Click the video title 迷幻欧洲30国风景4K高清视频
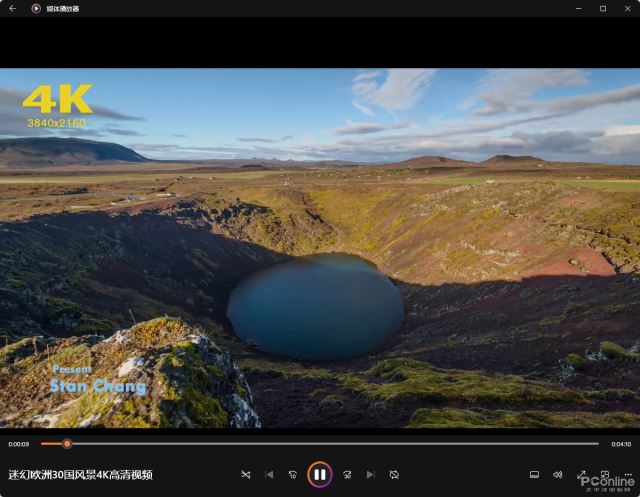Viewport: 640px width, 497px height. coord(80,475)
